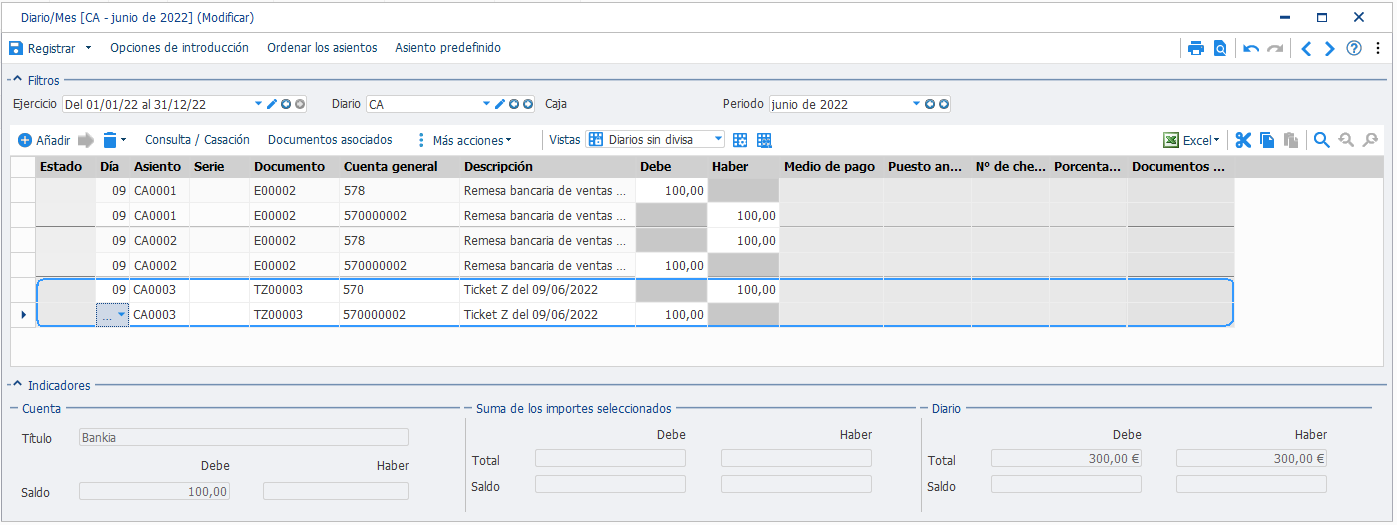Open Opciones de introducción menu
Viewport: 1397px width, 525px height.
click(x=179, y=48)
